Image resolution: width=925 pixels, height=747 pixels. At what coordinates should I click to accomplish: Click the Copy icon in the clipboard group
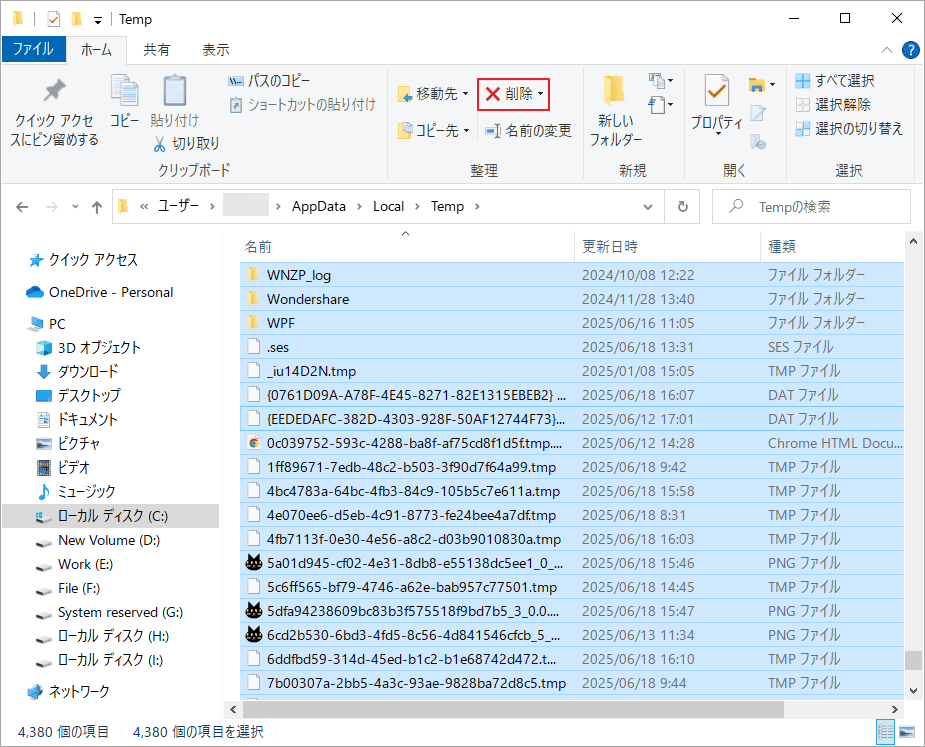pyautogui.click(x=124, y=90)
